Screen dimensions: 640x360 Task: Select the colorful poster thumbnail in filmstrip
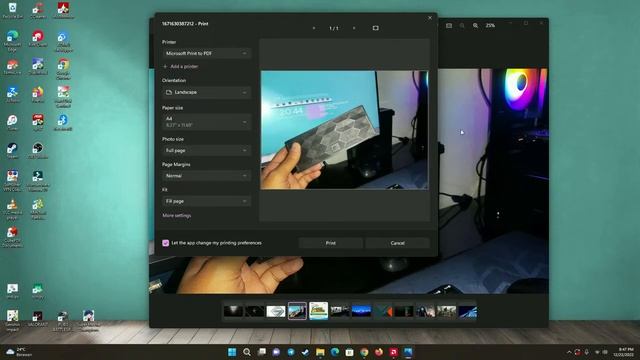pos(318,311)
